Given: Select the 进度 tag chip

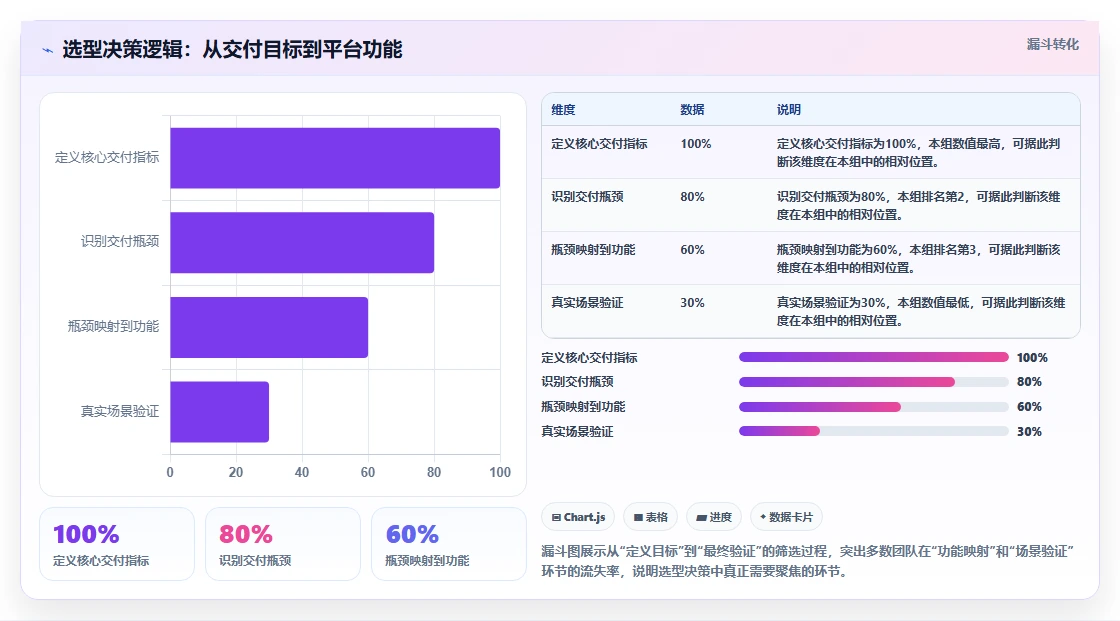Looking at the screenshot, I should (714, 517).
